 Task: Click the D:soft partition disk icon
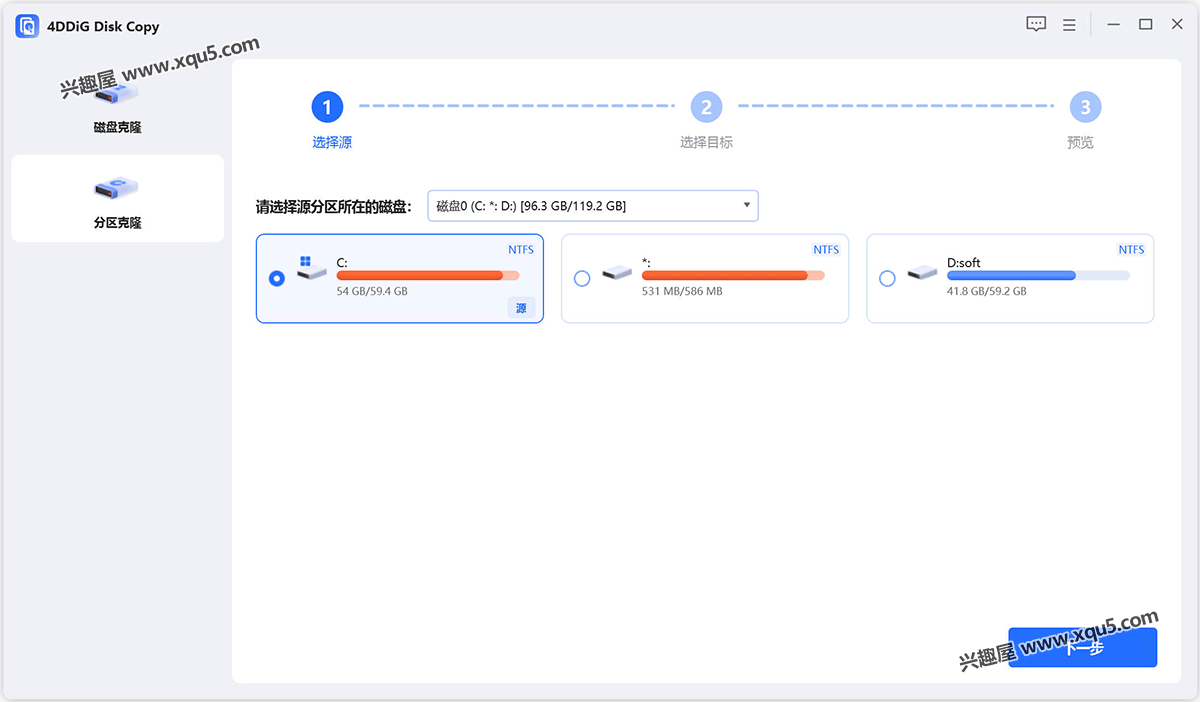pyautogui.click(x=921, y=272)
